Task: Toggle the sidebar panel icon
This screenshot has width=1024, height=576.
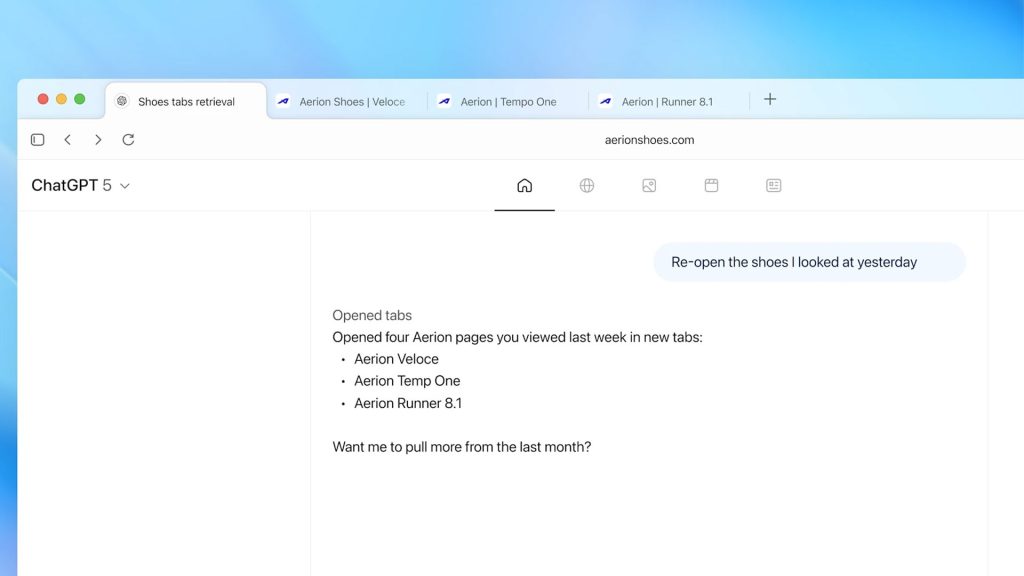Action: point(38,140)
